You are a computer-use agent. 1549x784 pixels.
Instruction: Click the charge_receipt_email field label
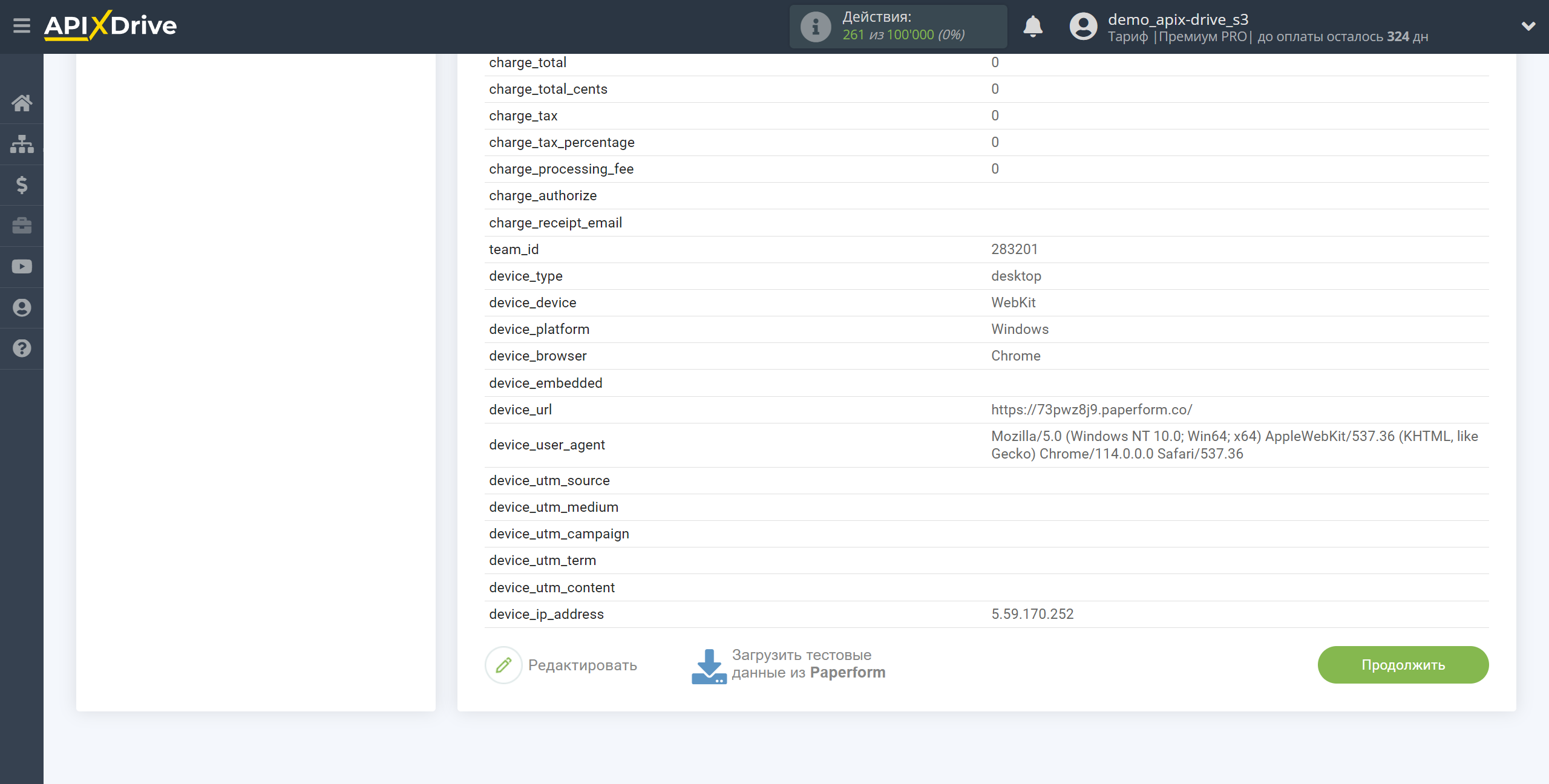tap(555, 223)
